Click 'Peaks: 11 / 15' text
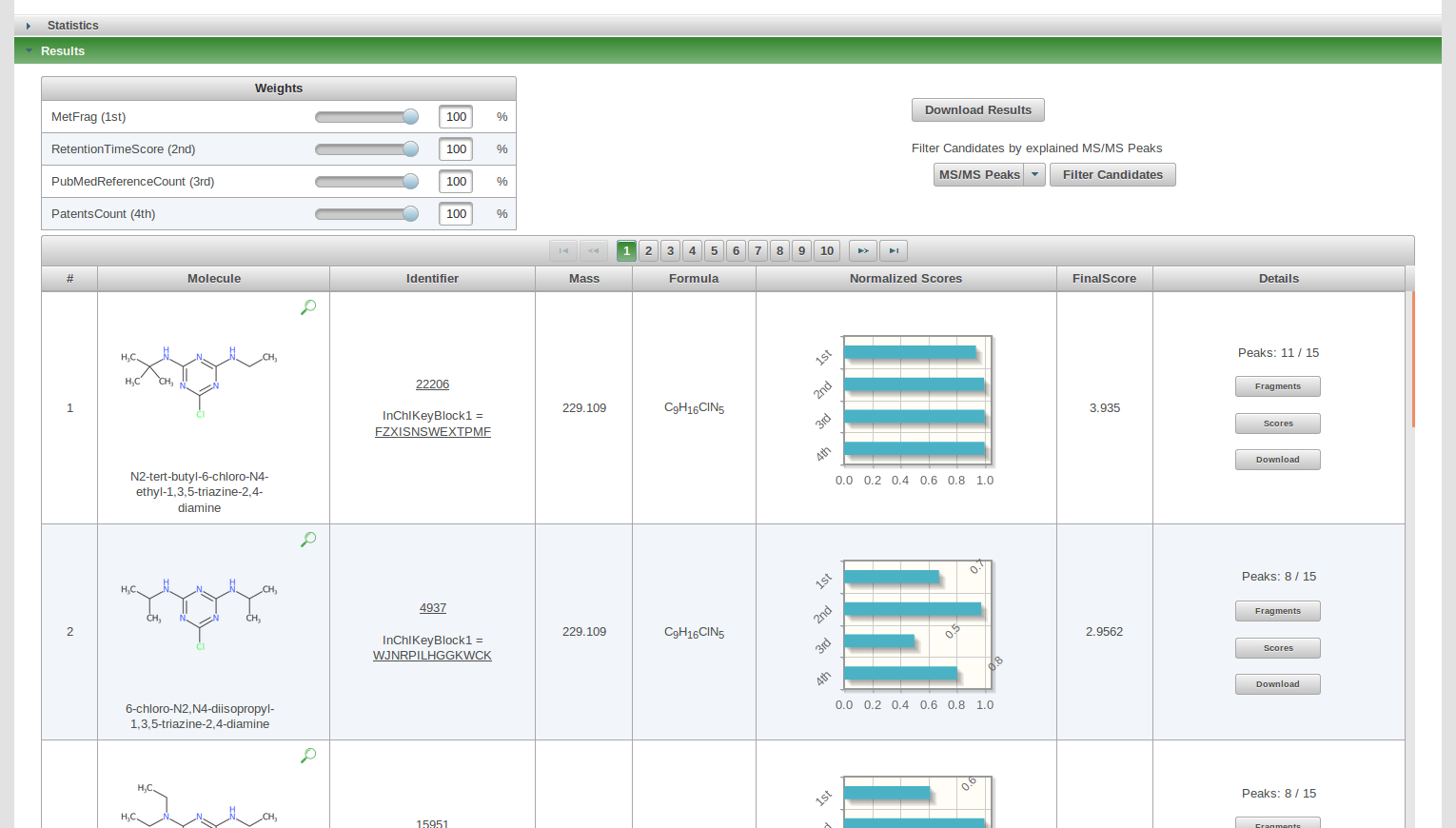This screenshot has height=828, width=1456. (1278, 353)
